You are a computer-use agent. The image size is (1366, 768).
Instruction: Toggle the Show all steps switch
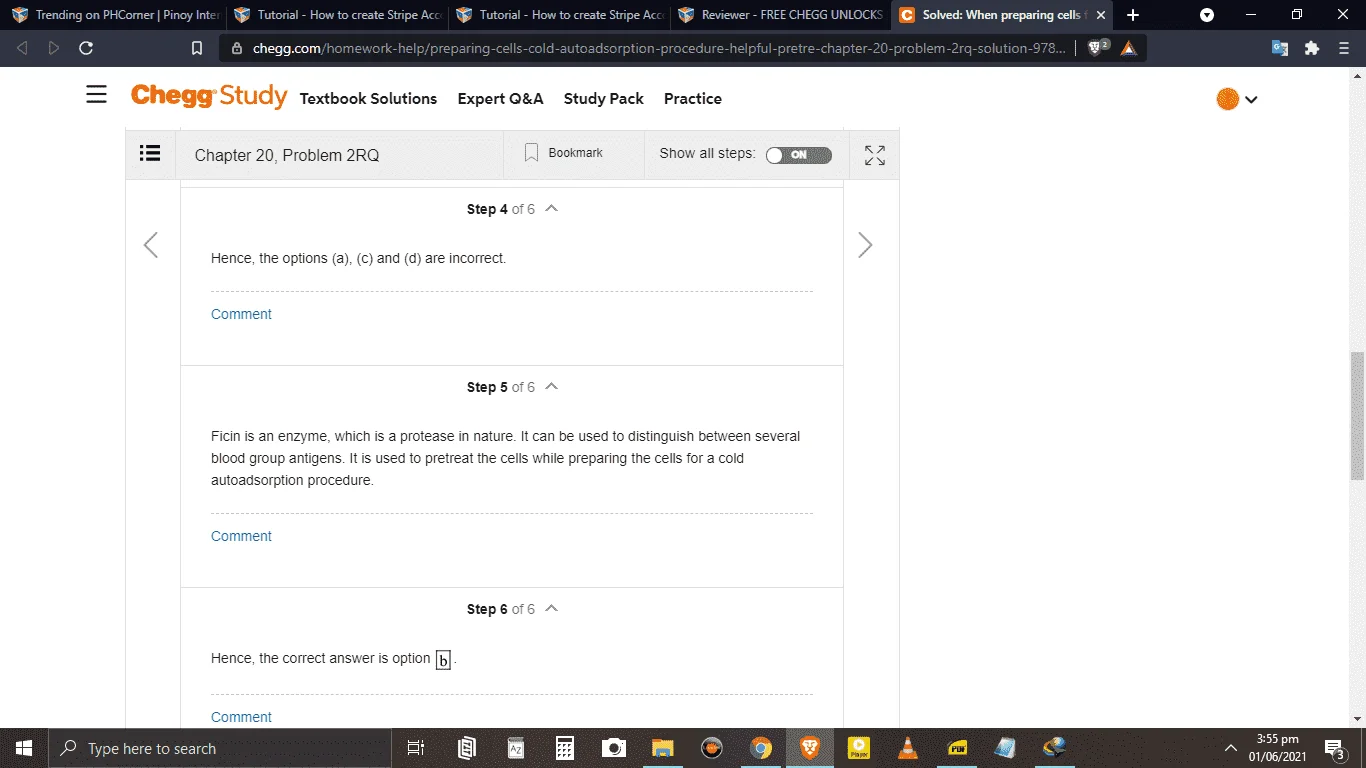(x=798, y=155)
